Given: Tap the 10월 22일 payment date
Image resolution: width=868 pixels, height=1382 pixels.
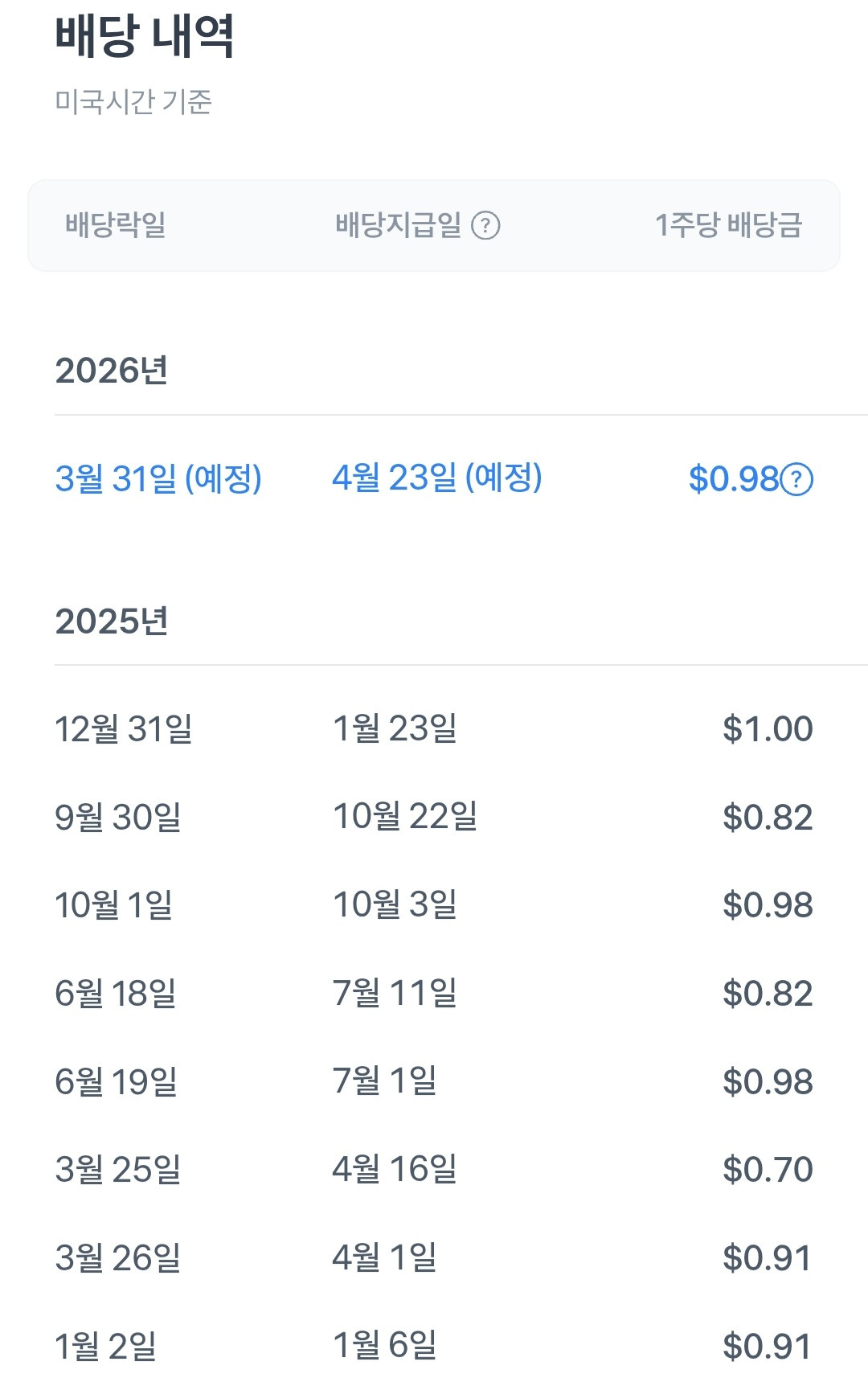Looking at the screenshot, I should tap(405, 817).
